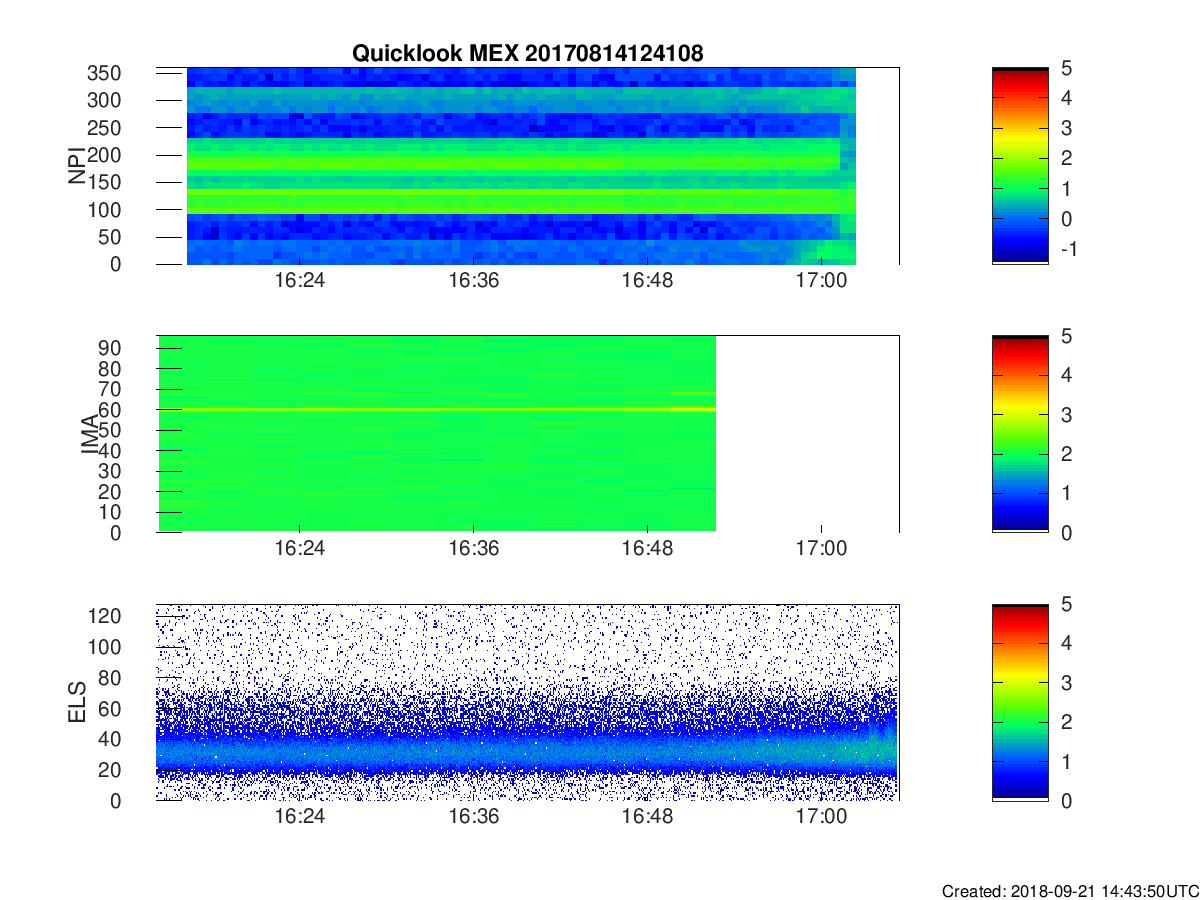Image resolution: width=1200 pixels, height=900 pixels.
Task: Click the NPI panel colorbar
Action: click(1020, 166)
